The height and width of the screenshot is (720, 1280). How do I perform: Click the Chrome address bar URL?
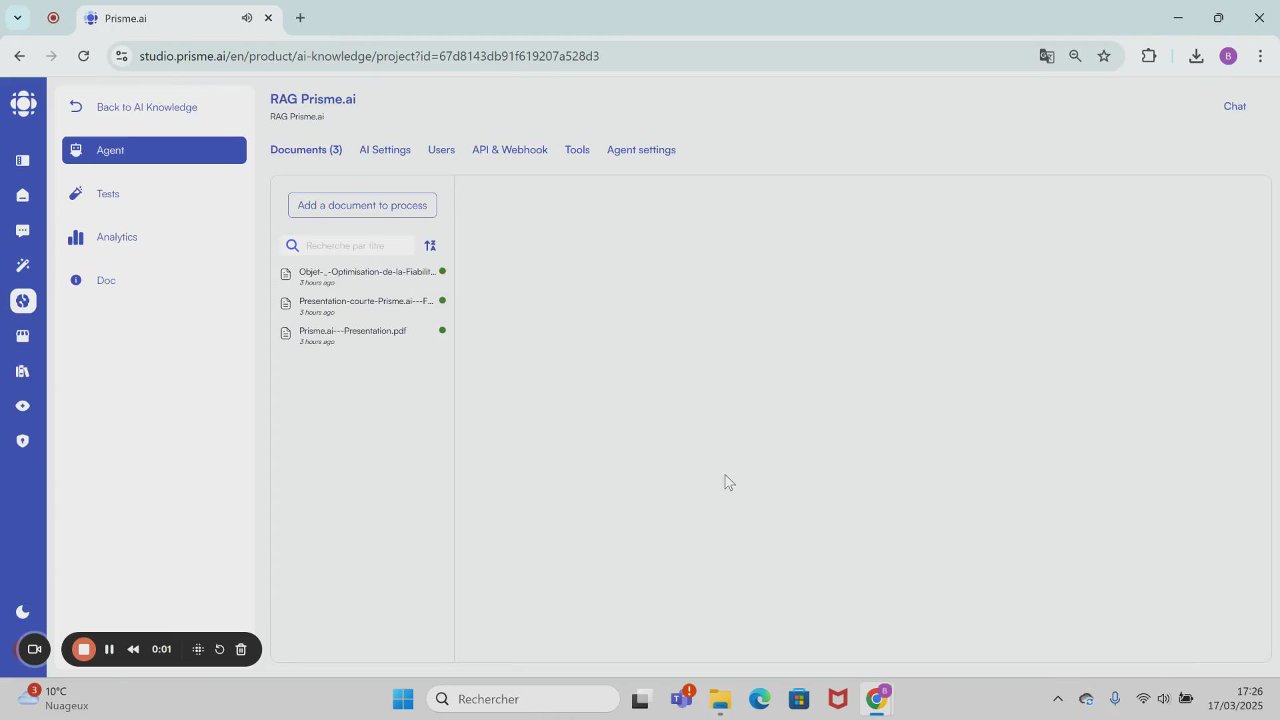click(369, 56)
